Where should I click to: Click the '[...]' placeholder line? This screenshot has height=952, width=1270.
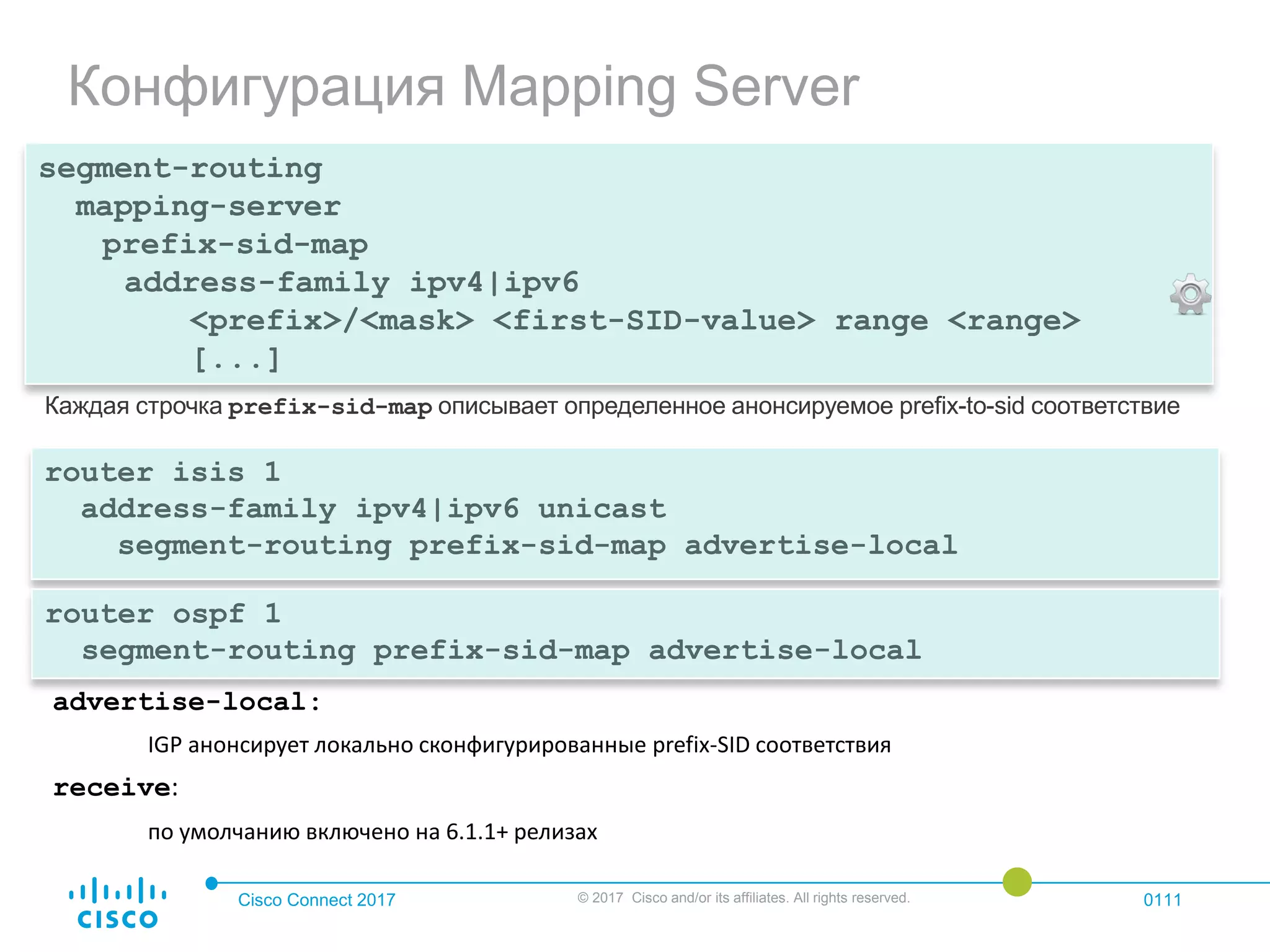(238, 359)
